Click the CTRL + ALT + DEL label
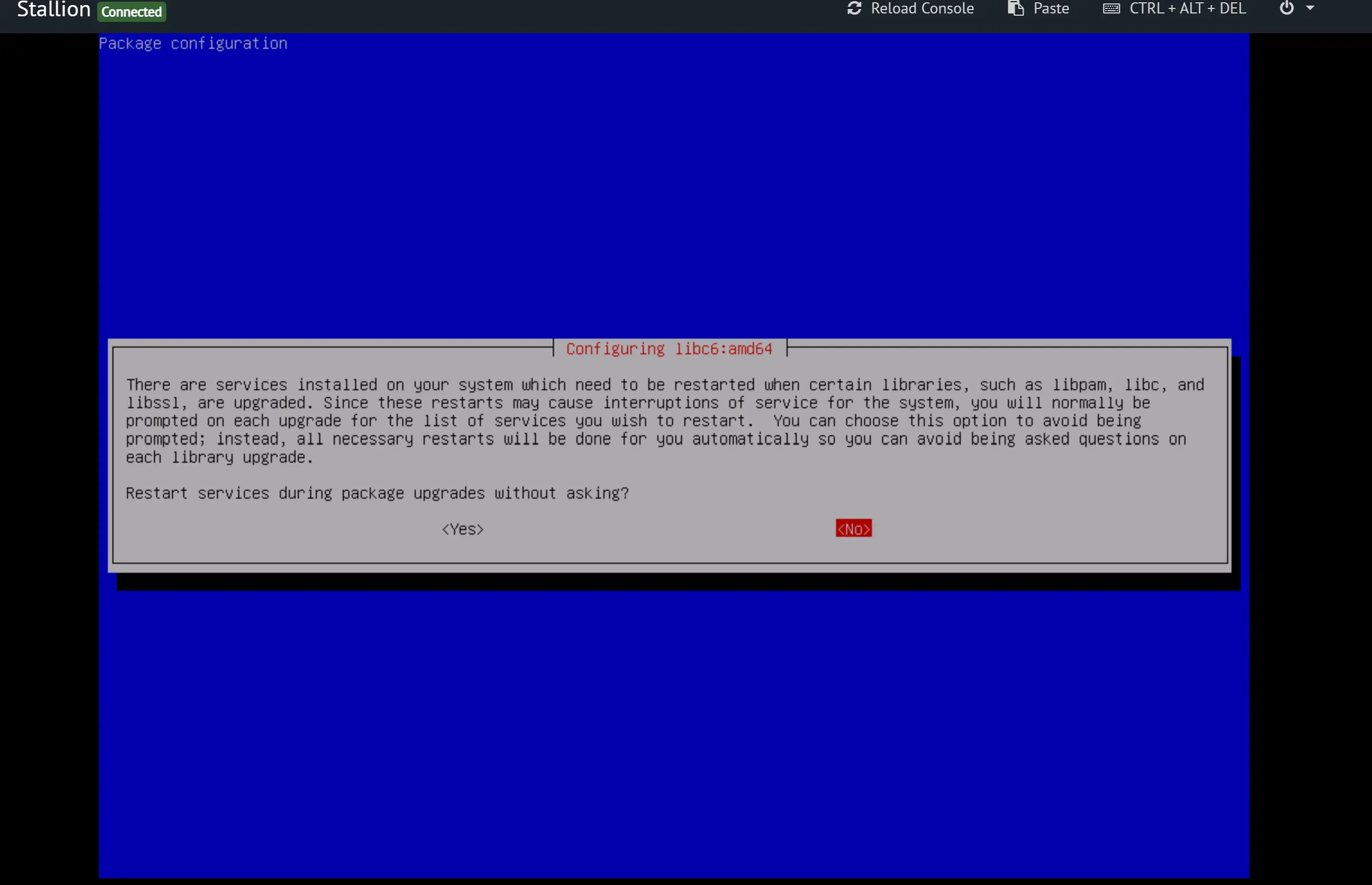Screen dimensions: 1372x885 pyautogui.click(x=1187, y=8)
